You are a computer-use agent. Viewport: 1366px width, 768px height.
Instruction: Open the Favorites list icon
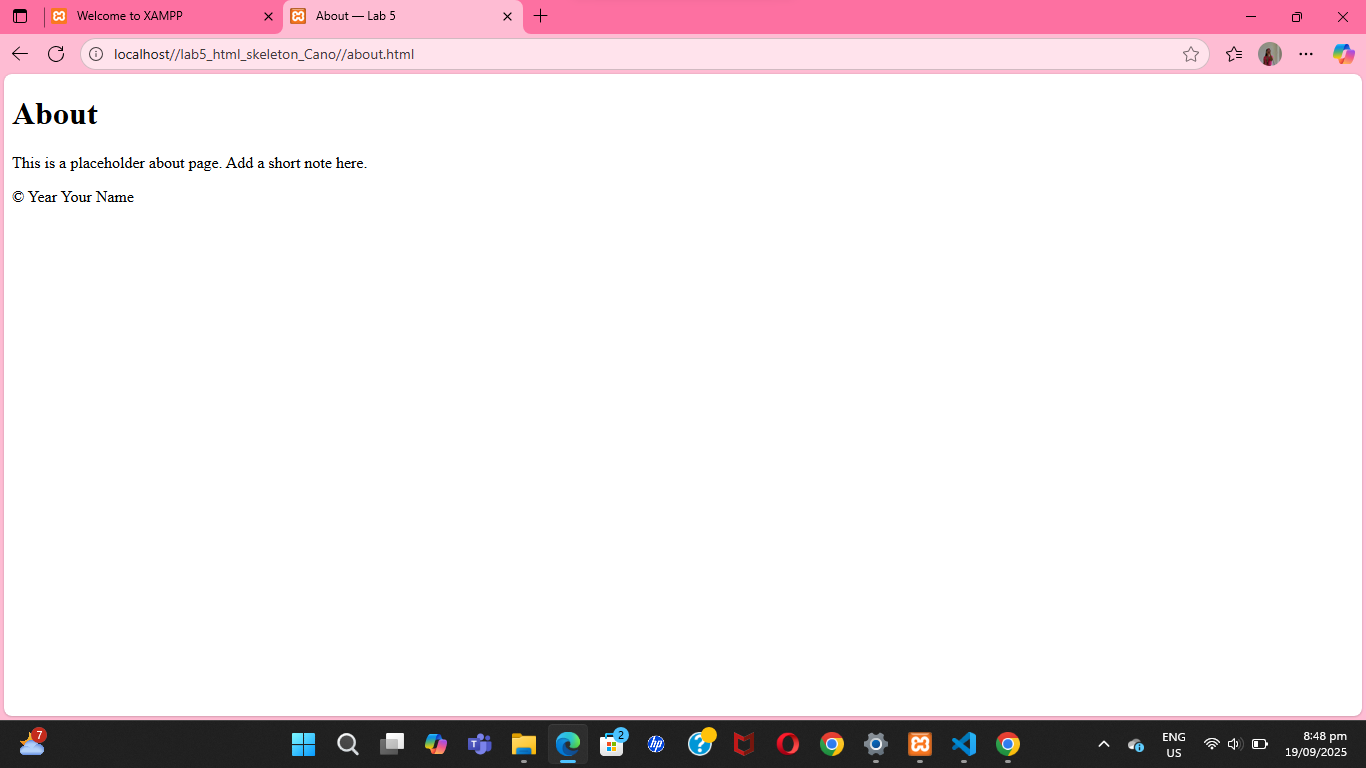(1234, 54)
